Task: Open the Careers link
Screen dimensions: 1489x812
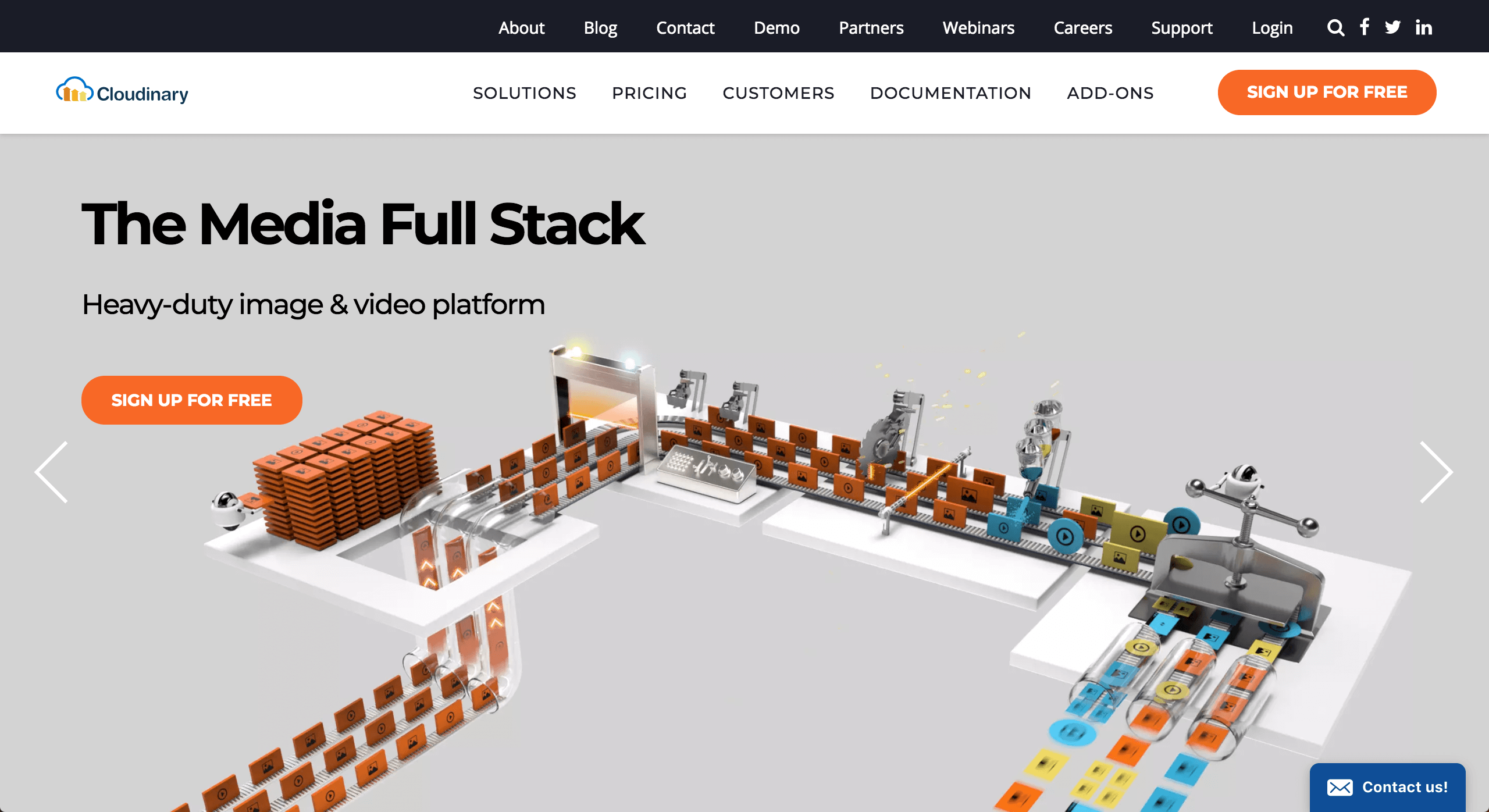Action: pos(1082,27)
